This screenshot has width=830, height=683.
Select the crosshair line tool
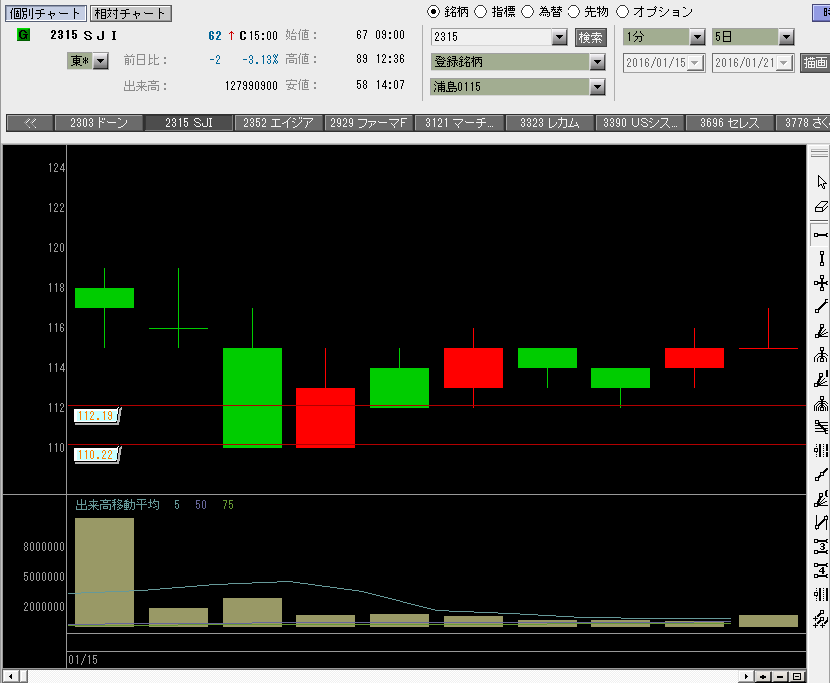click(821, 283)
